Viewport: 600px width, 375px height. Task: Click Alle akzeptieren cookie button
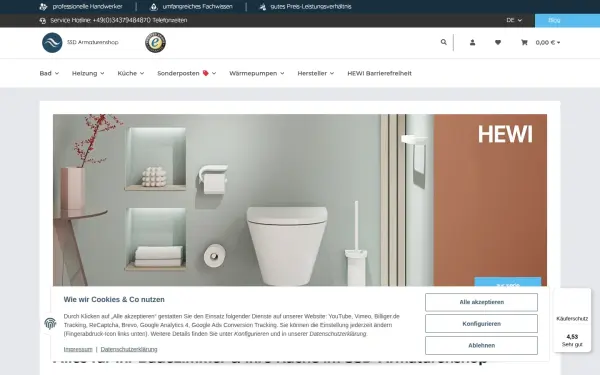click(481, 302)
